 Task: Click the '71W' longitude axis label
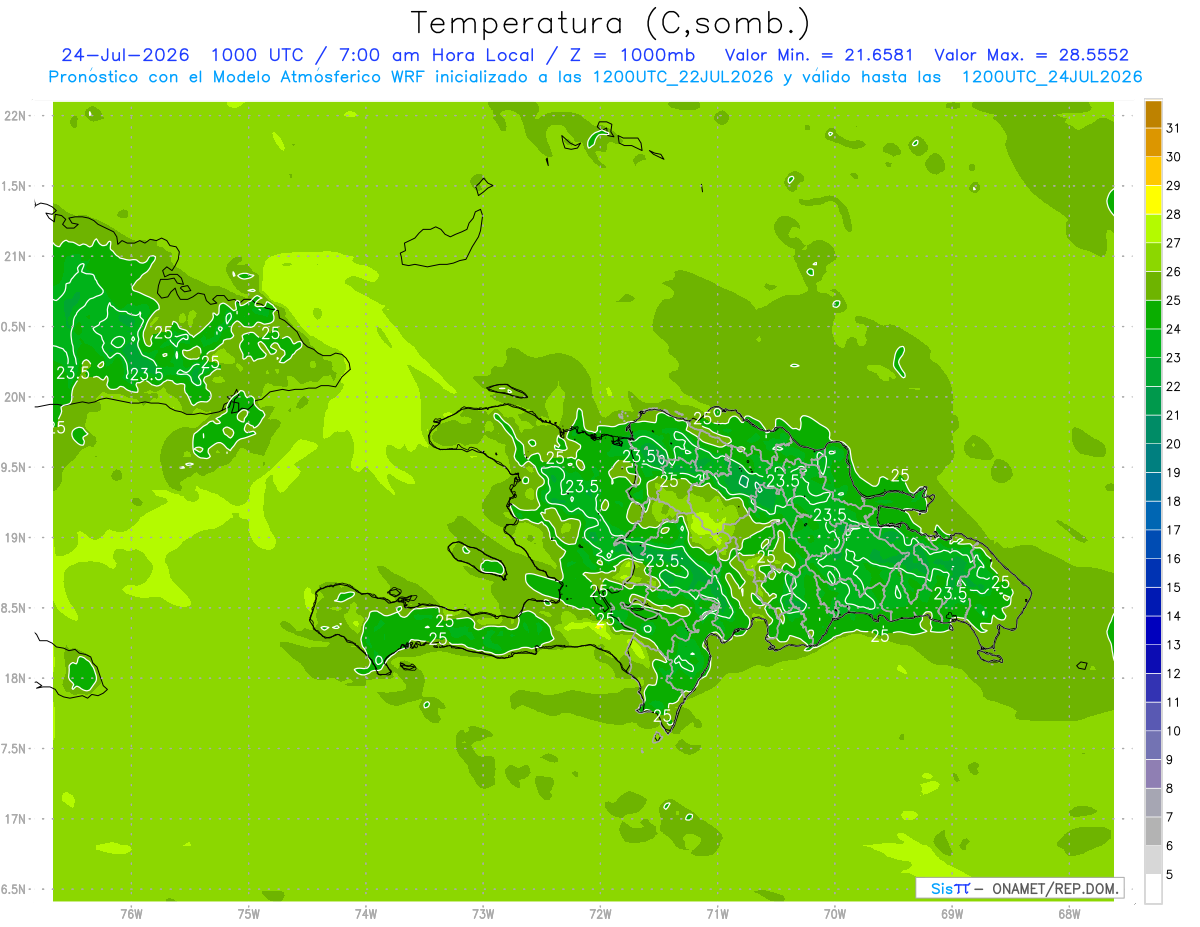coord(717,914)
